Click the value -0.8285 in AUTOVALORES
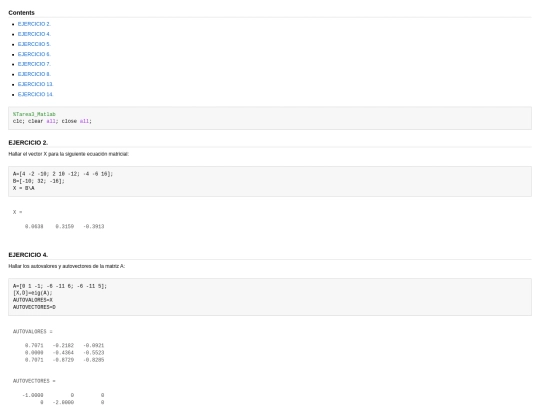 [x=94, y=360]
